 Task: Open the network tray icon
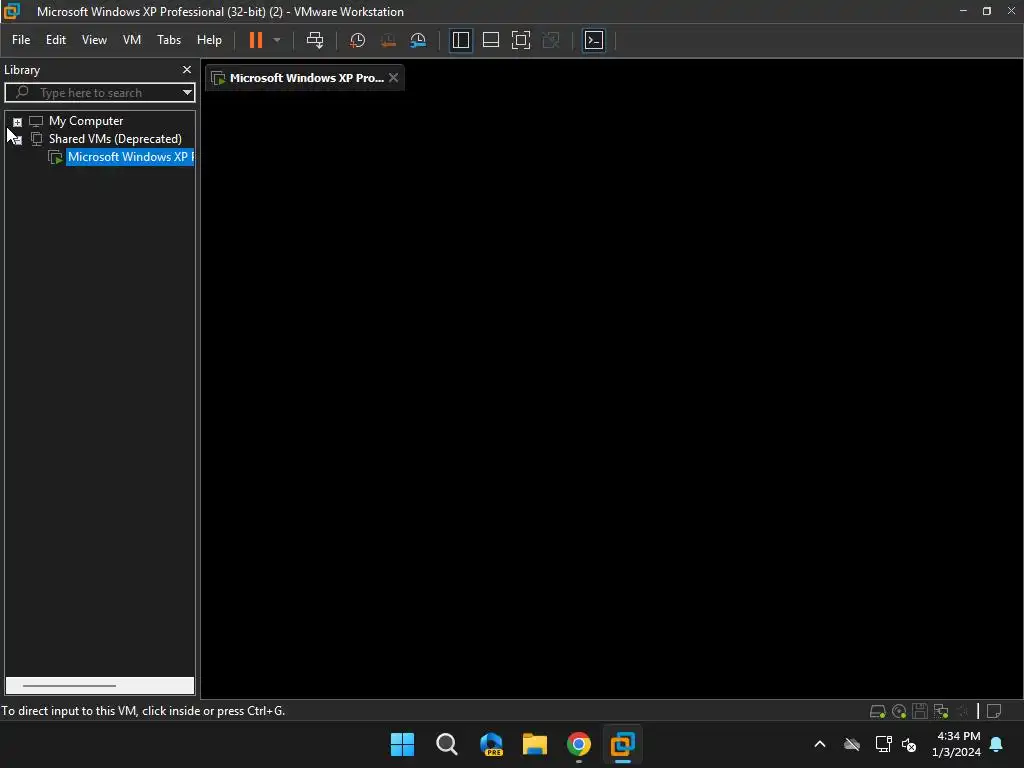pos(883,744)
